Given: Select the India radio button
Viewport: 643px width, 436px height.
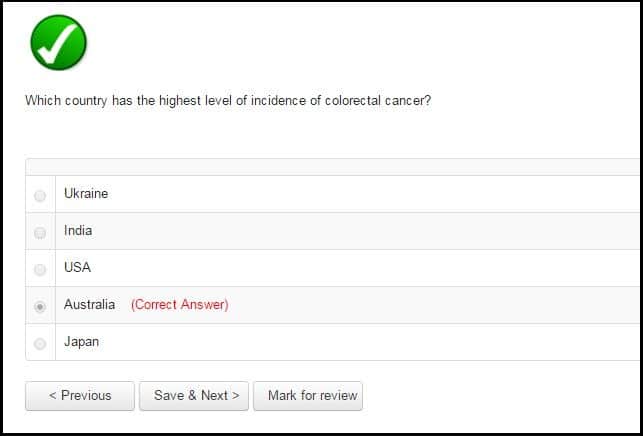Looking at the screenshot, I should click(40, 233).
